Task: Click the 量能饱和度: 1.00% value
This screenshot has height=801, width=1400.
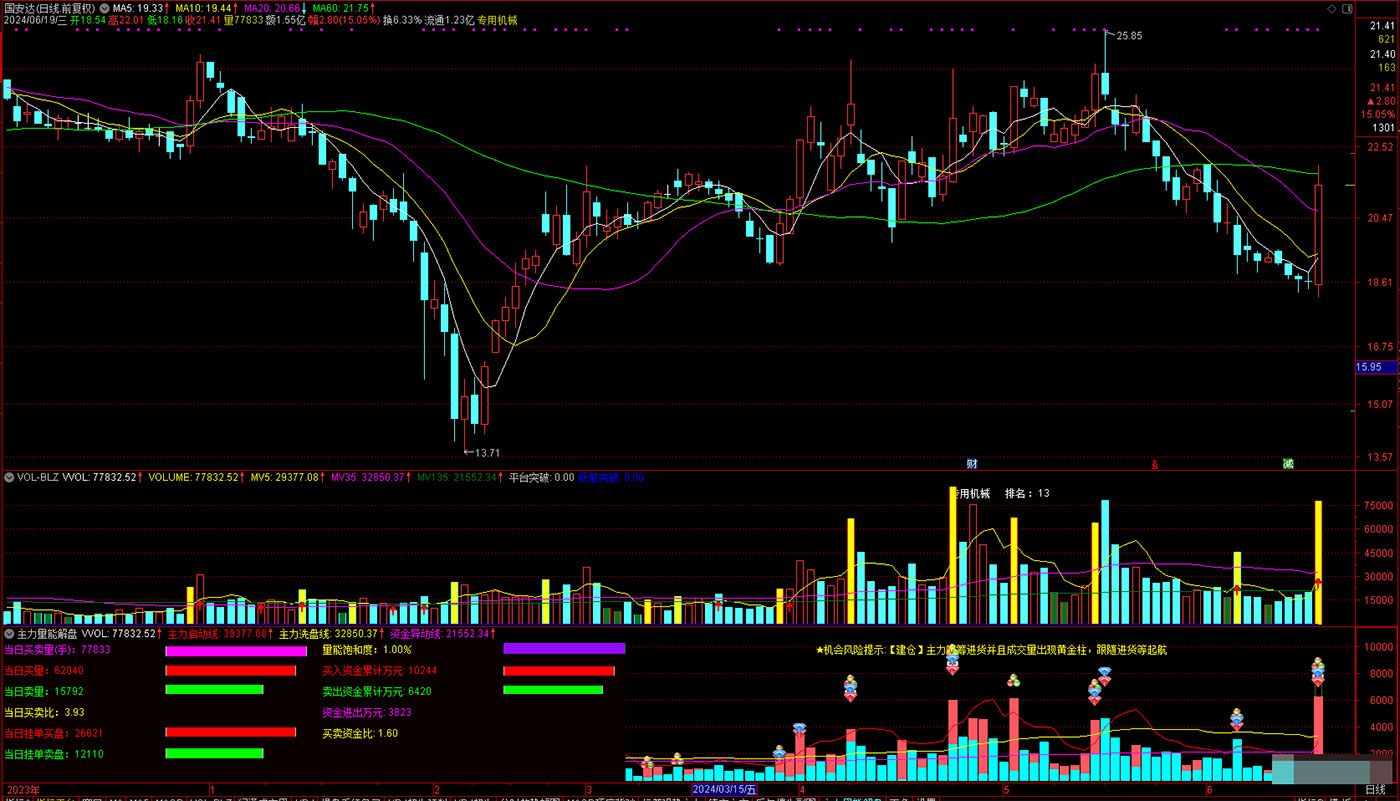Action: [367, 649]
